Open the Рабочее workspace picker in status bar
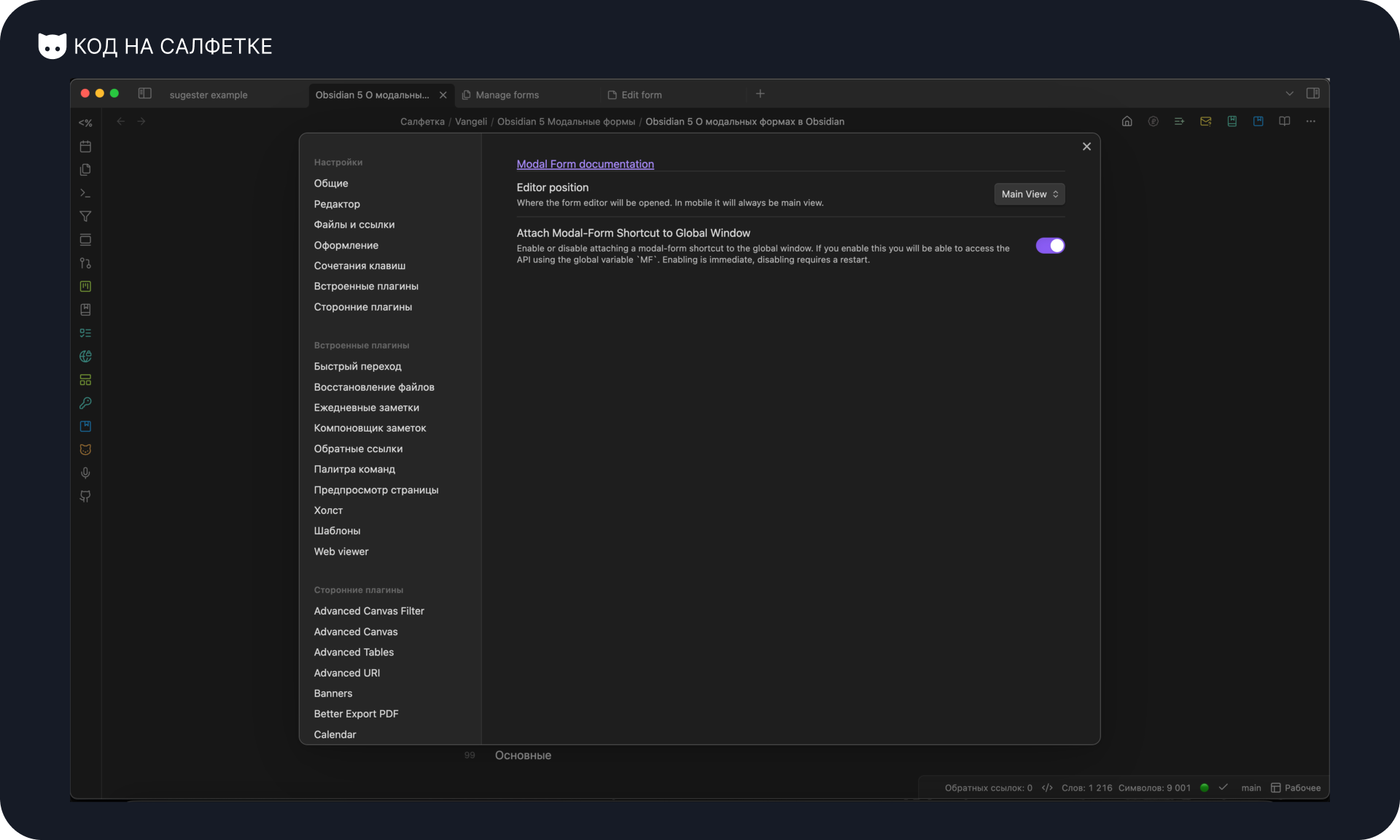The width and height of the screenshot is (1400, 840). (x=1296, y=787)
